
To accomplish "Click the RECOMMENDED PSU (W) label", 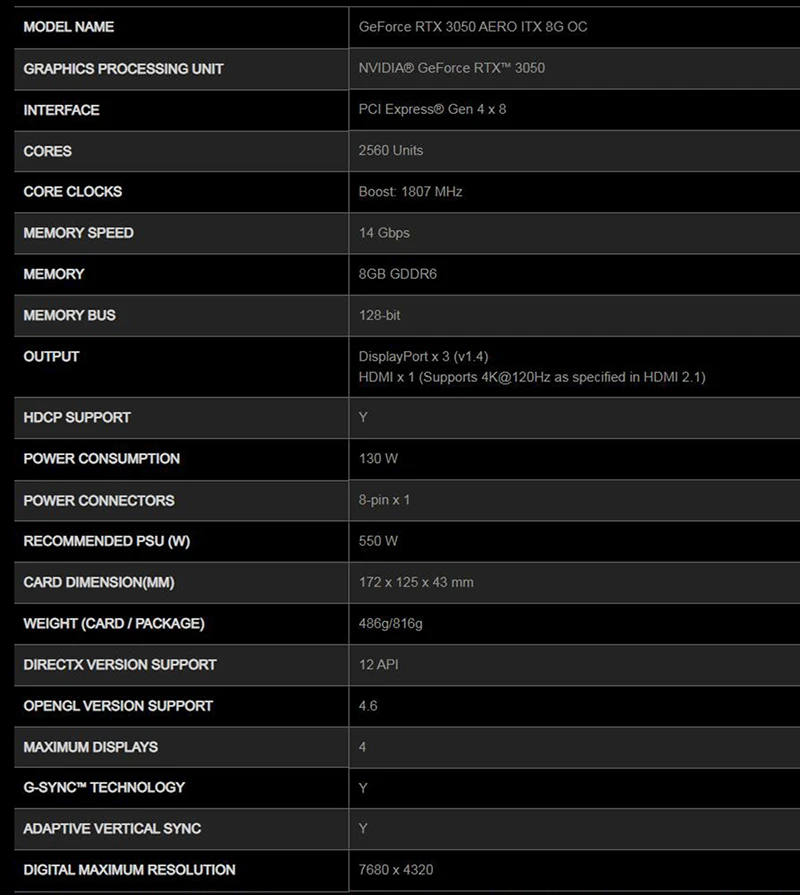I will tap(107, 541).
